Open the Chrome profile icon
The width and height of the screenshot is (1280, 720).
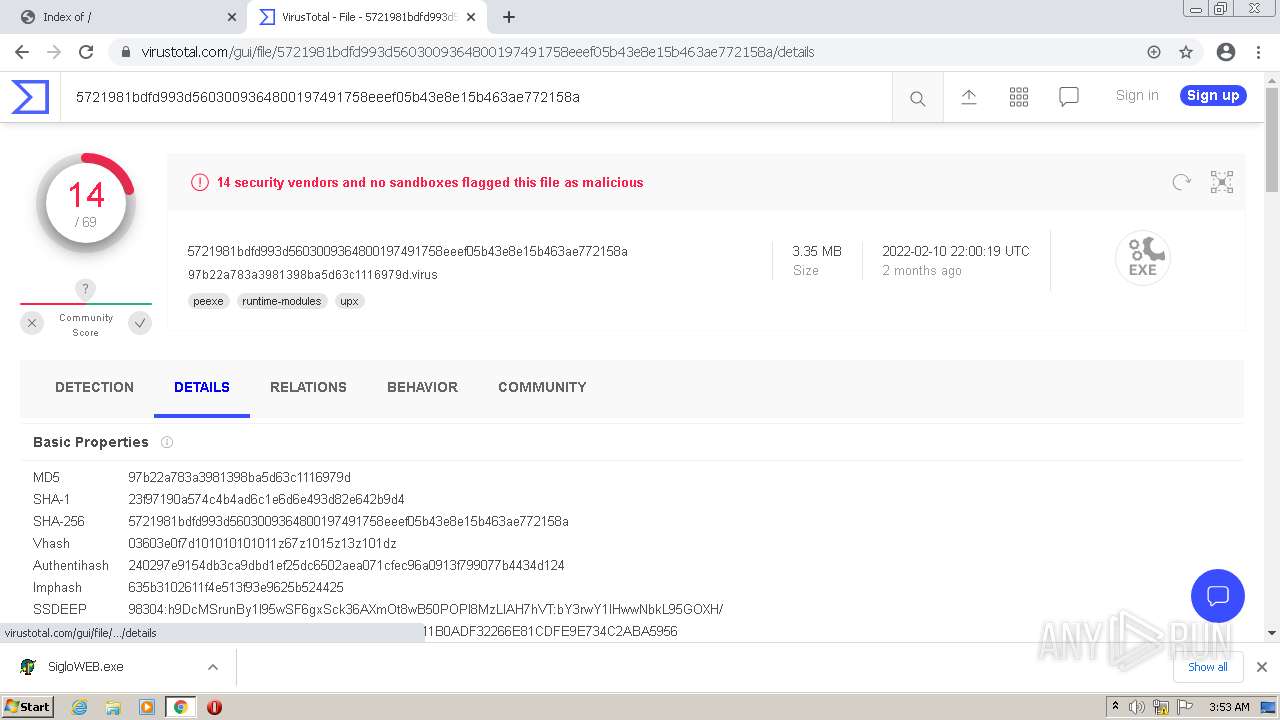click(x=1225, y=52)
